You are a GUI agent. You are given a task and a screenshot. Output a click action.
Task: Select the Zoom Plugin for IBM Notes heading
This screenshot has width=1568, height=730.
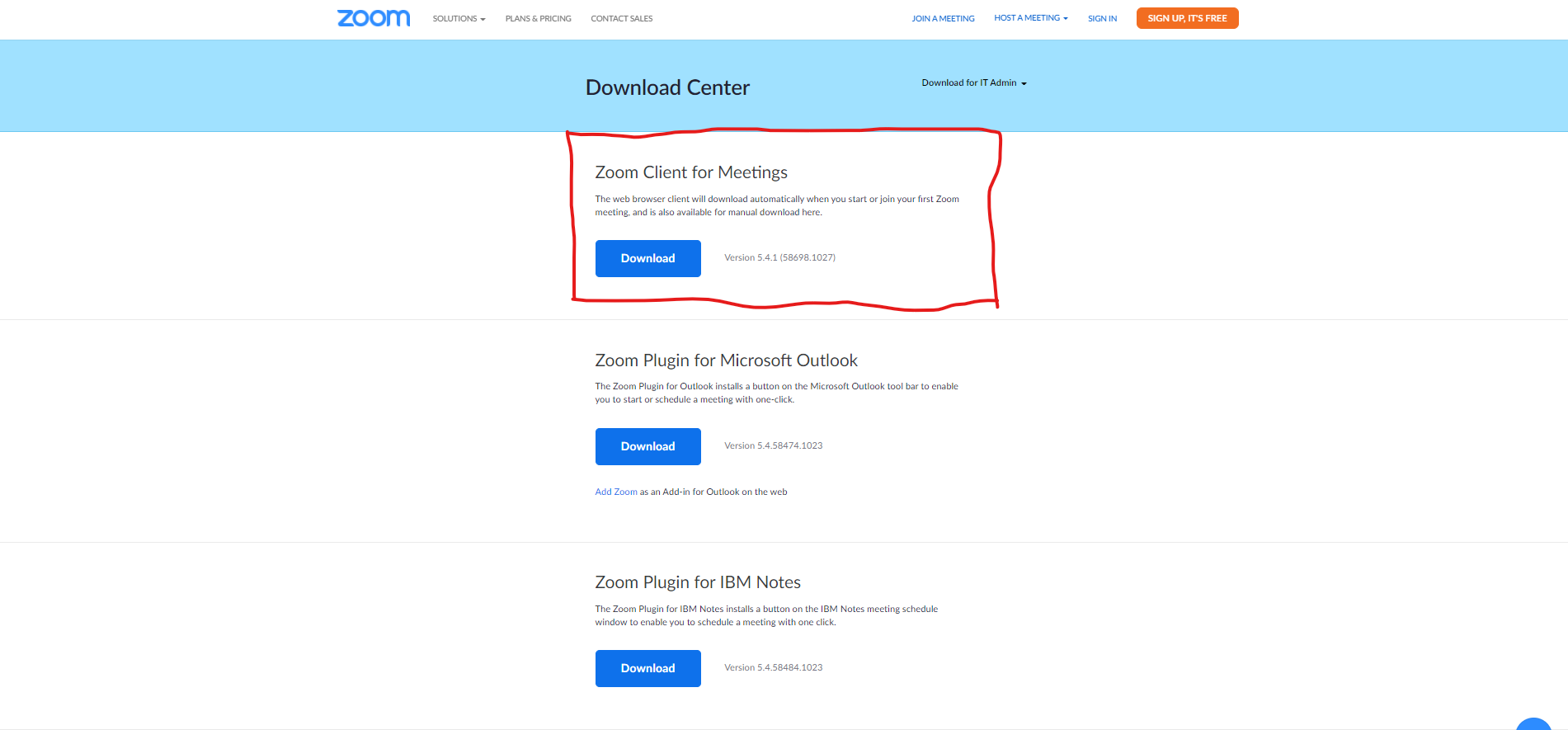tap(698, 582)
